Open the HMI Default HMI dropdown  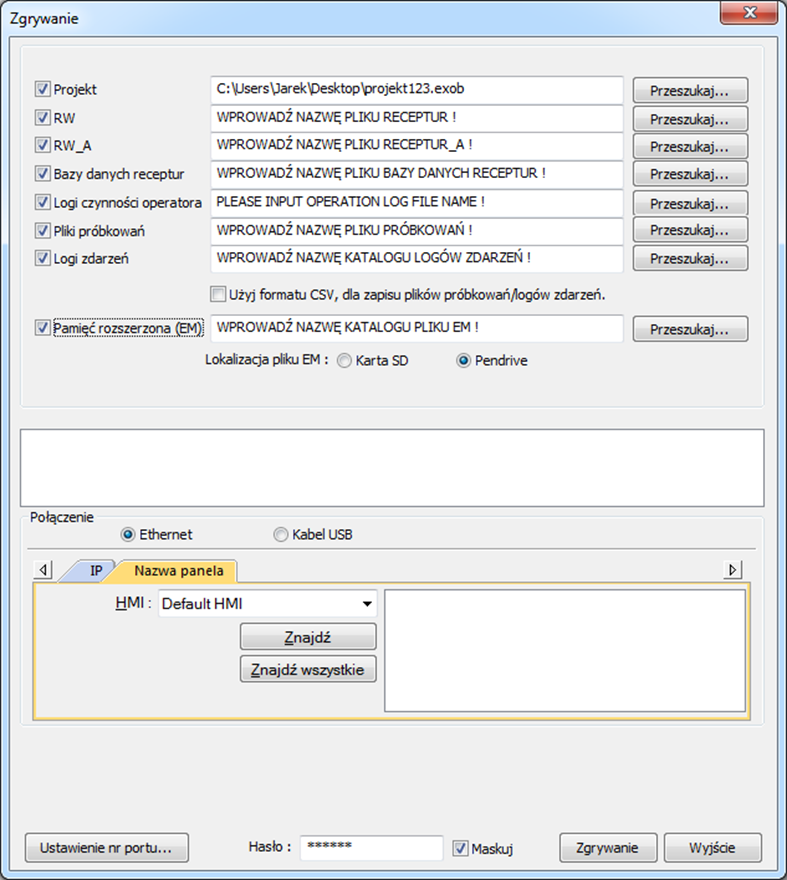click(x=267, y=604)
